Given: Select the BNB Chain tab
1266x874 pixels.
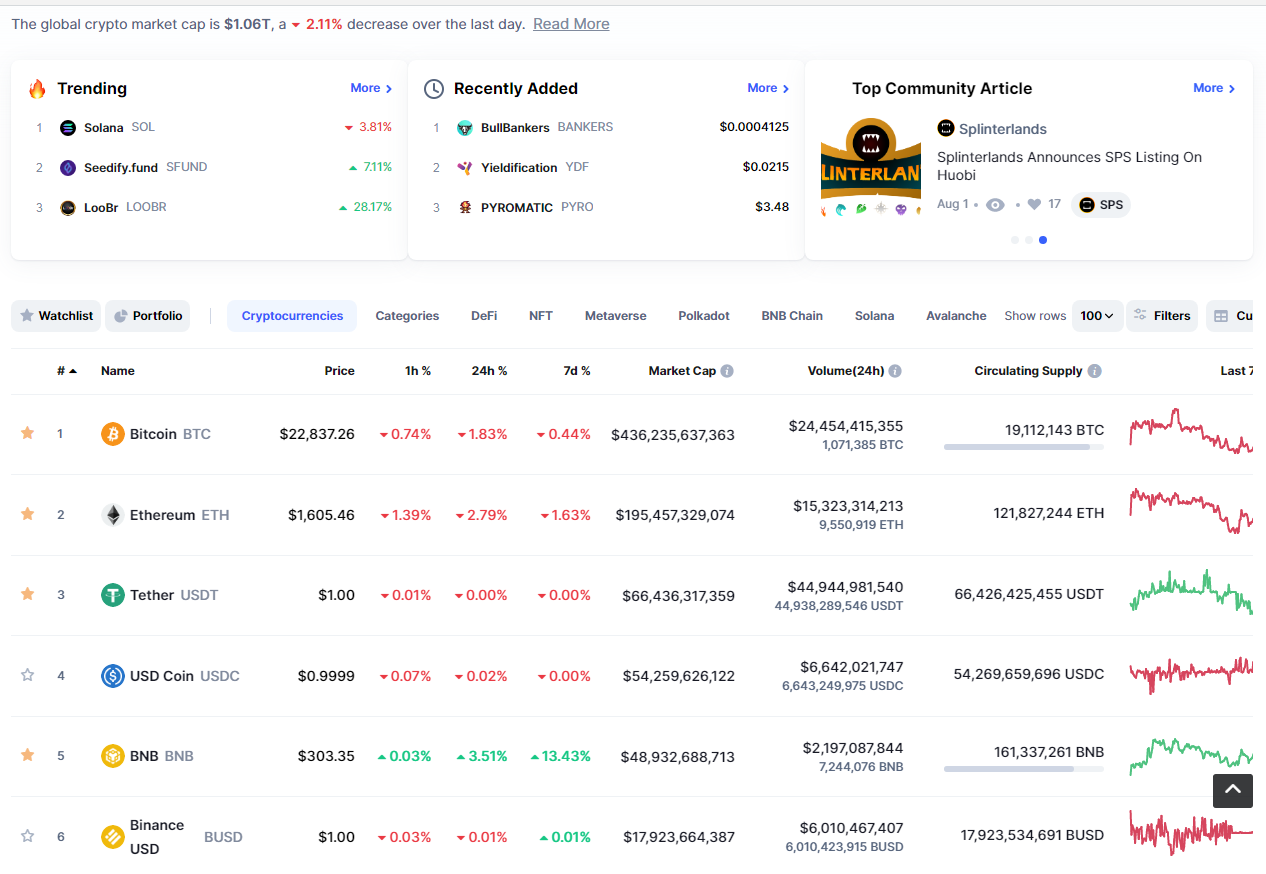Looking at the screenshot, I should click(x=792, y=316).
